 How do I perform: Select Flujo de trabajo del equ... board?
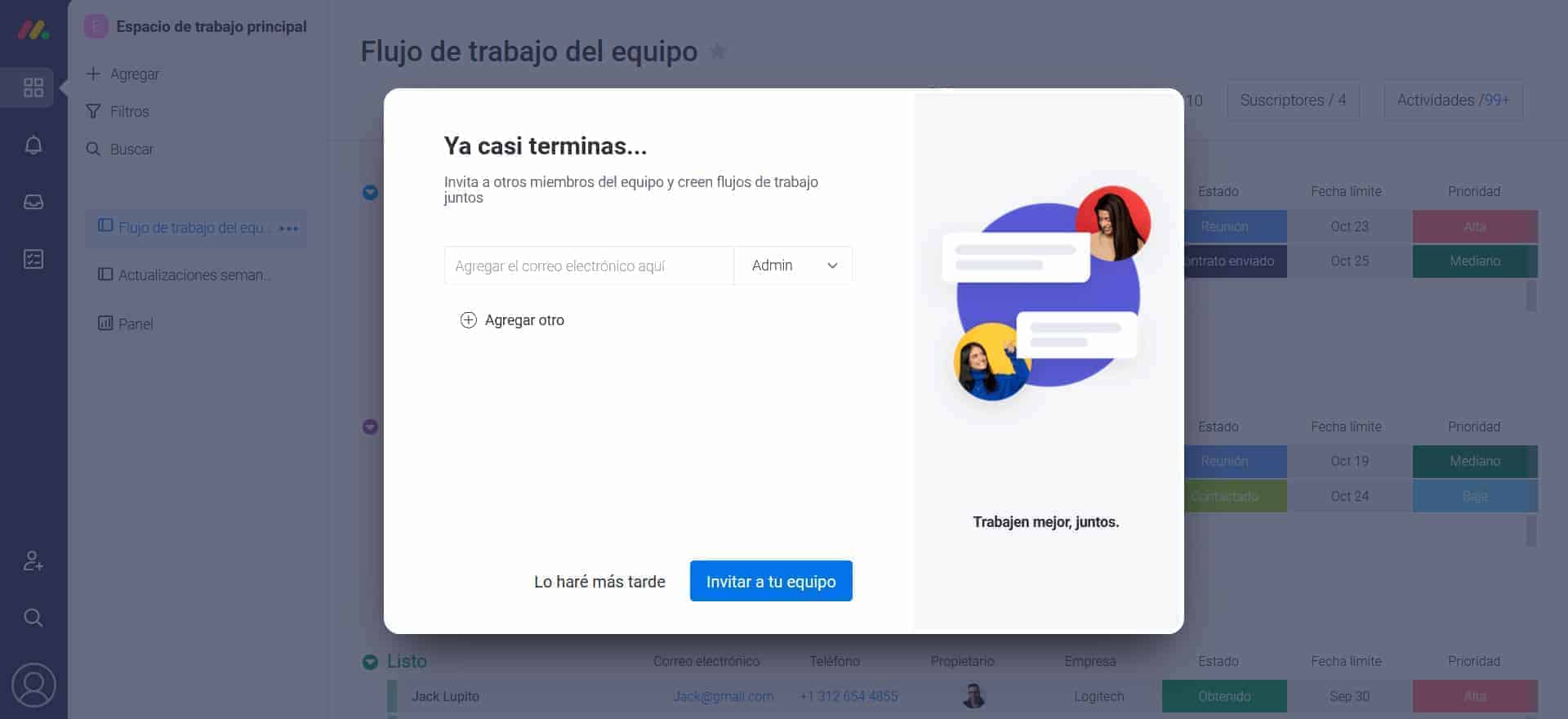click(x=196, y=228)
